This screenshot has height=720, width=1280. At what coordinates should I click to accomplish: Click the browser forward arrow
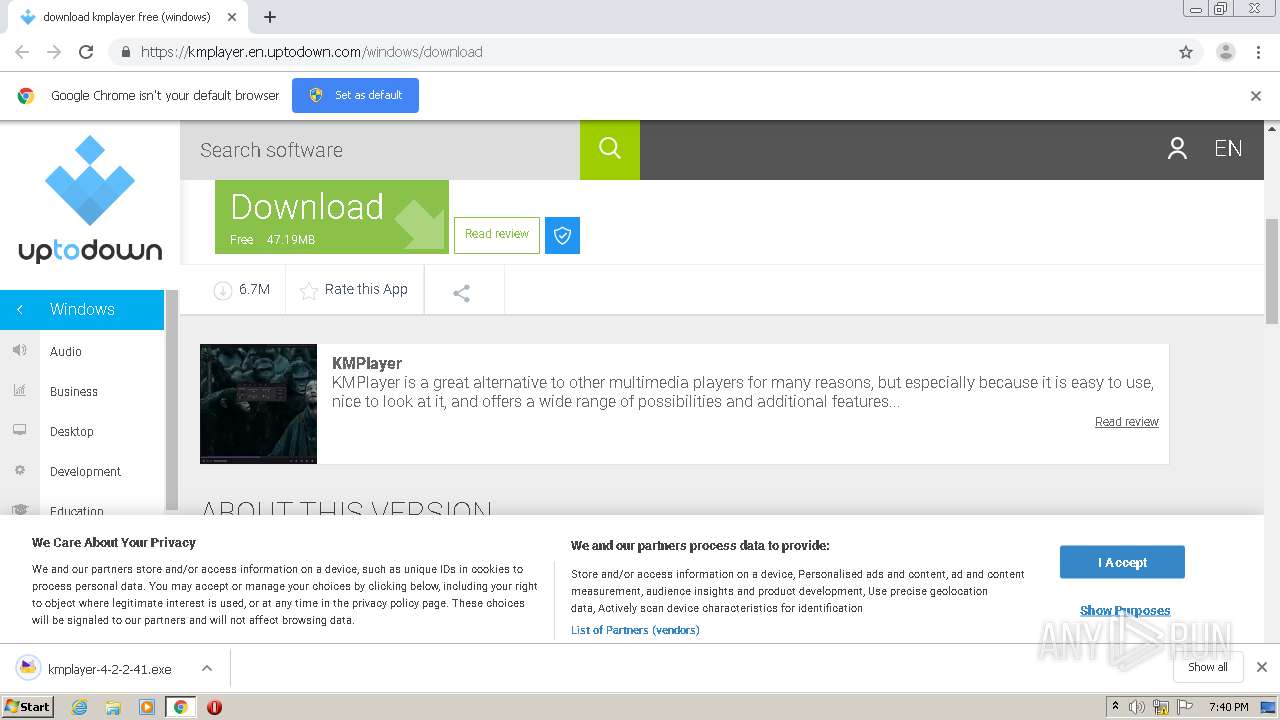[x=54, y=52]
